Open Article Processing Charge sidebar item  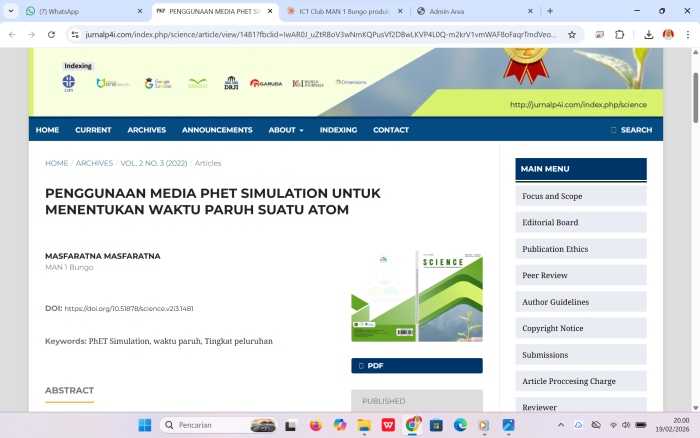click(581, 381)
